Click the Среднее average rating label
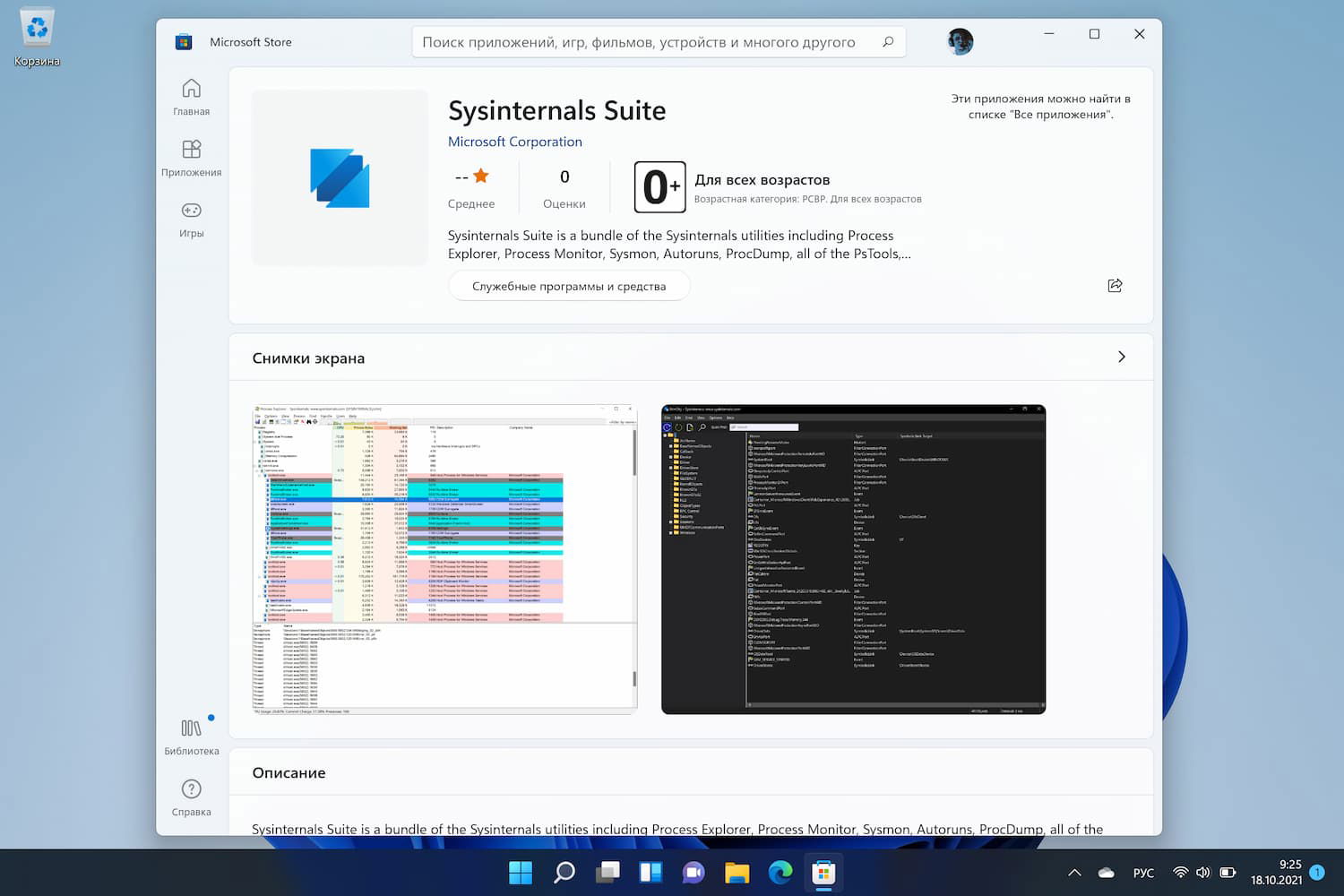 pos(471,204)
